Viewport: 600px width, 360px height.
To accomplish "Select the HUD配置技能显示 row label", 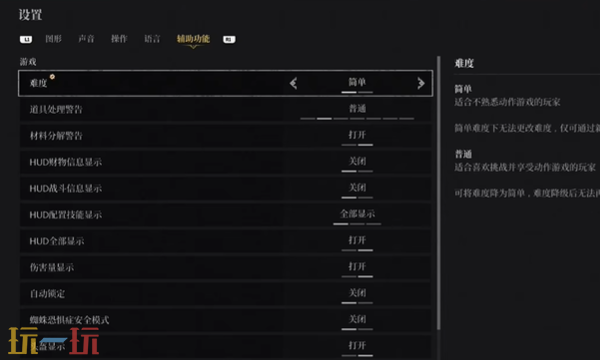I will click(x=66, y=215).
